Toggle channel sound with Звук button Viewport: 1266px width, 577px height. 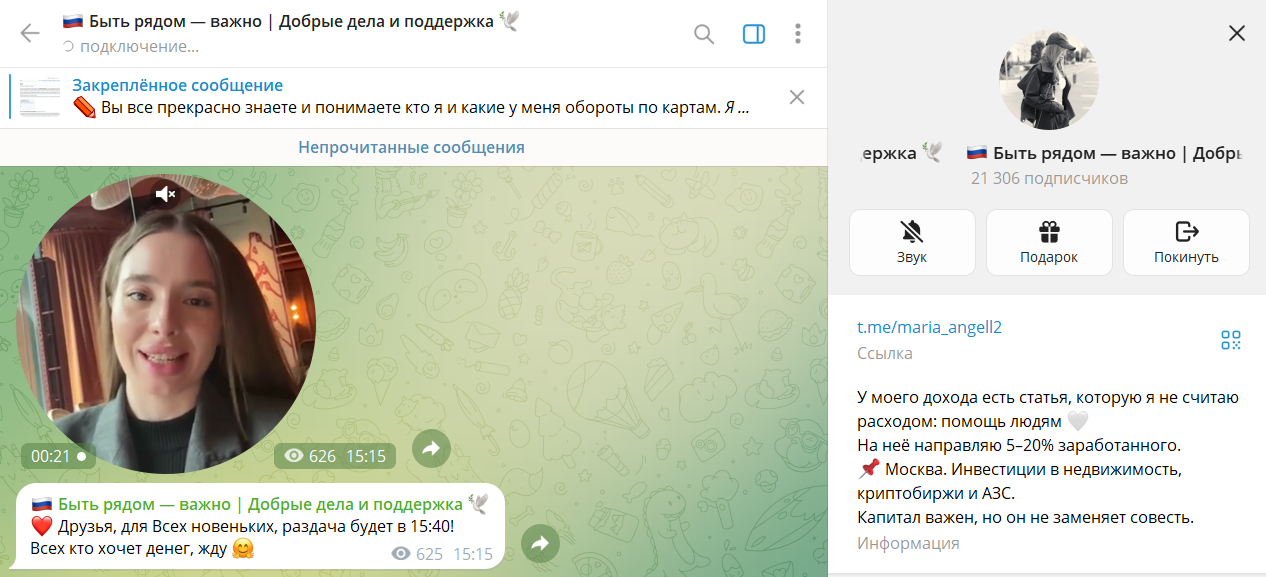pos(912,242)
